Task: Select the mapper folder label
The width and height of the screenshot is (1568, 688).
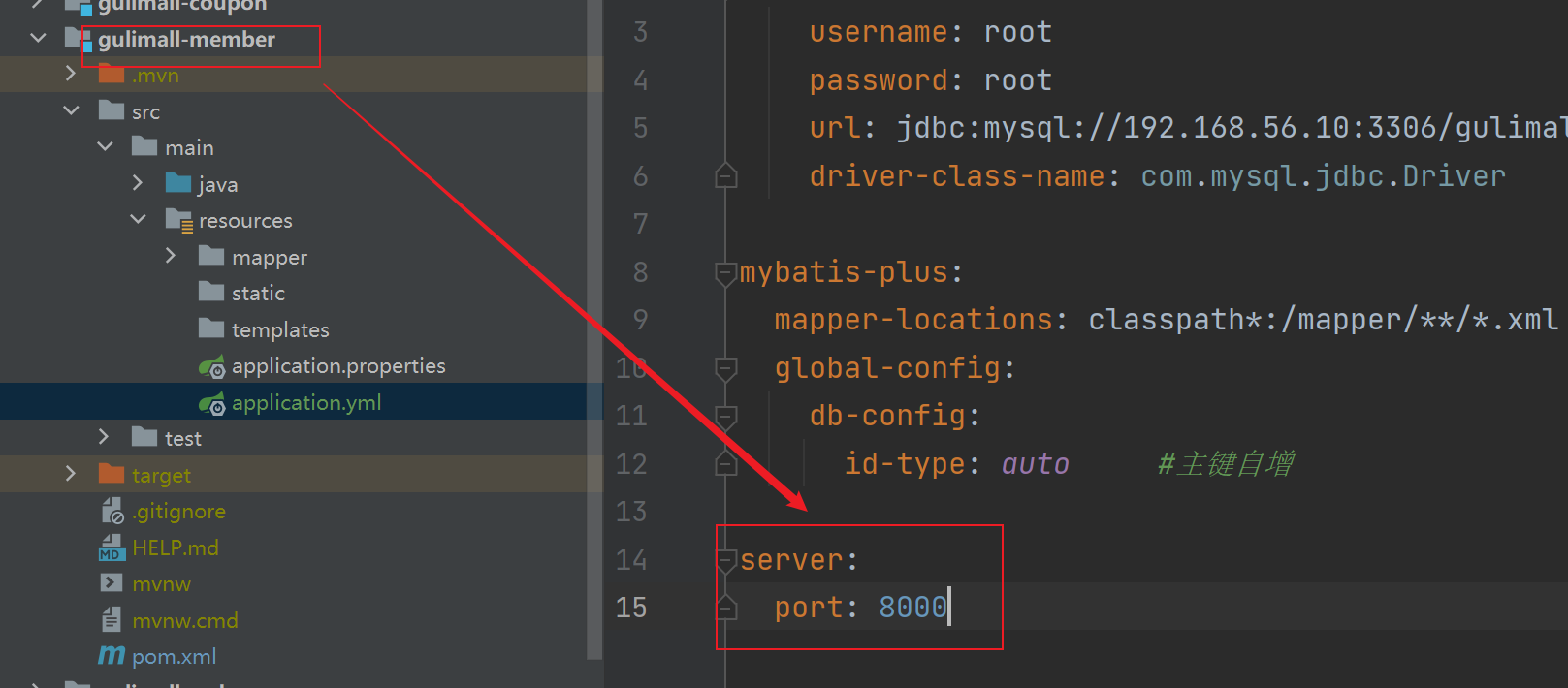Action: pyautogui.click(x=270, y=258)
